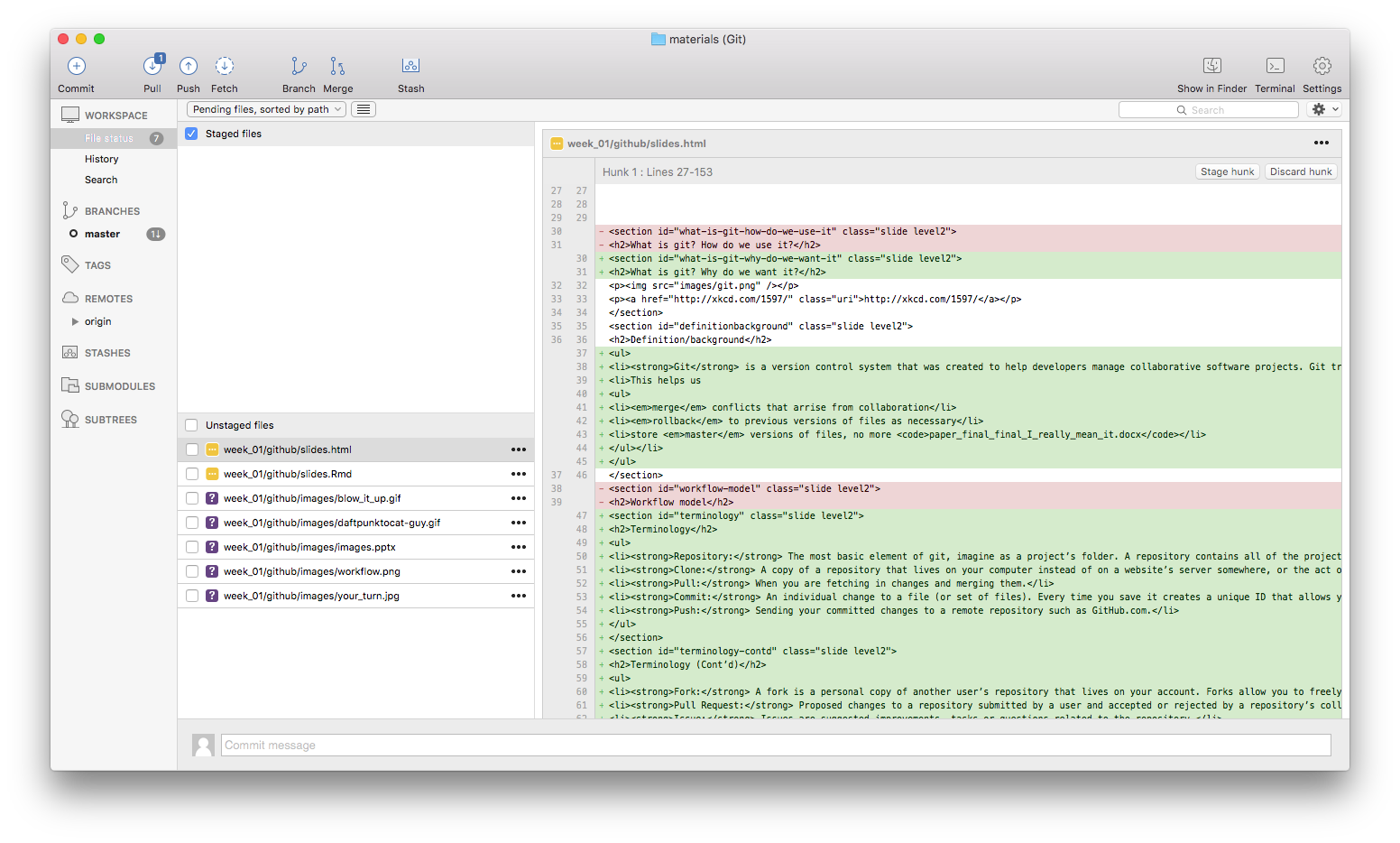Create a new branch with Branch icon
Image resolution: width=1400 pixels, height=843 pixels.
tap(299, 67)
